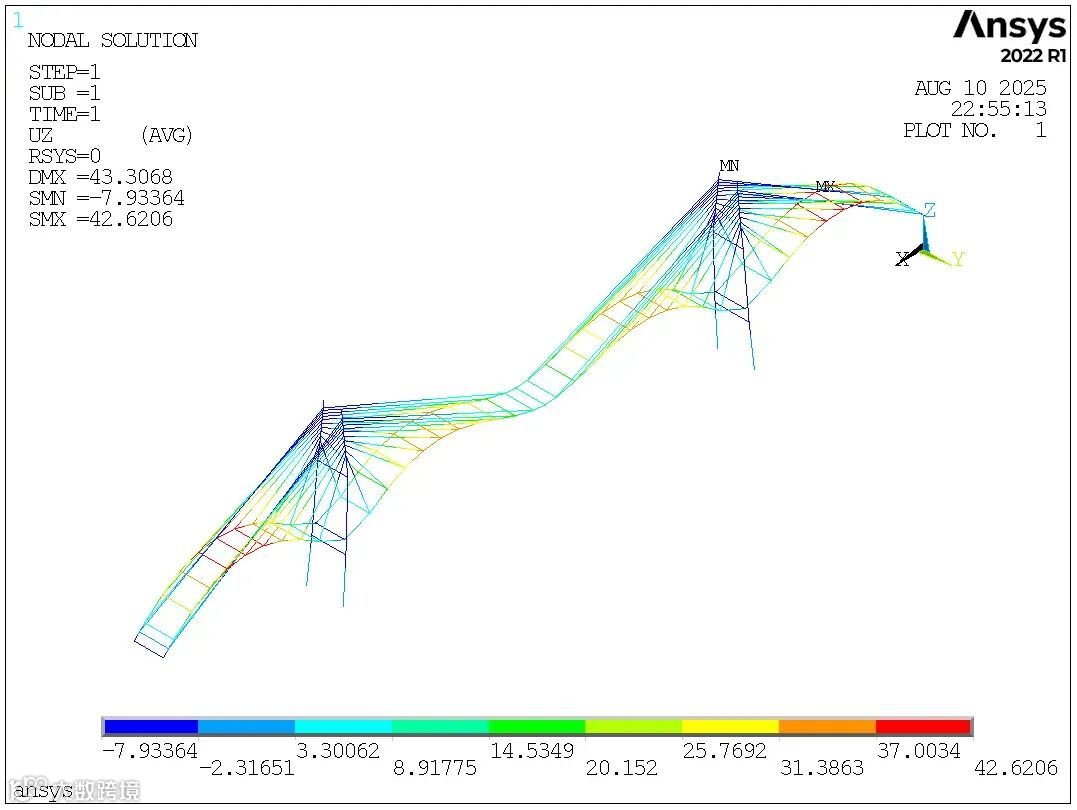
Task: Select the MX maximum value marker
Action: point(826,186)
